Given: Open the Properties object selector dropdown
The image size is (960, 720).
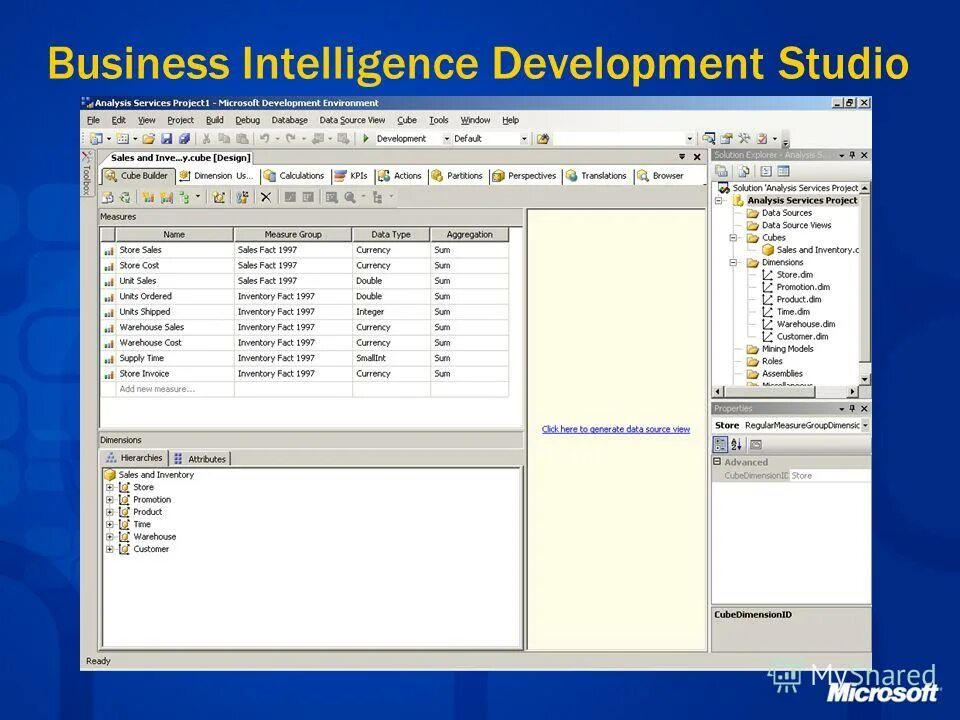Looking at the screenshot, I should (865, 425).
